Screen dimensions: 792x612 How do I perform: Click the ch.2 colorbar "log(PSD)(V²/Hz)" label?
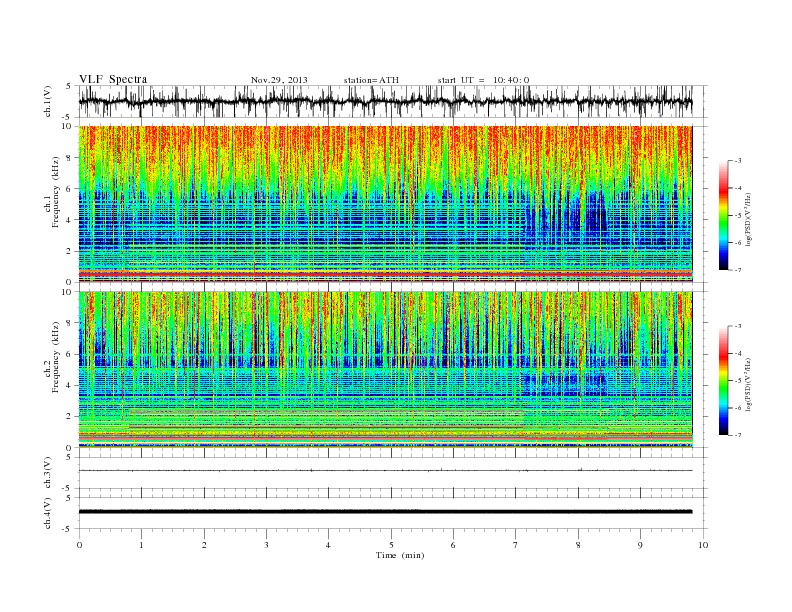(x=749, y=384)
